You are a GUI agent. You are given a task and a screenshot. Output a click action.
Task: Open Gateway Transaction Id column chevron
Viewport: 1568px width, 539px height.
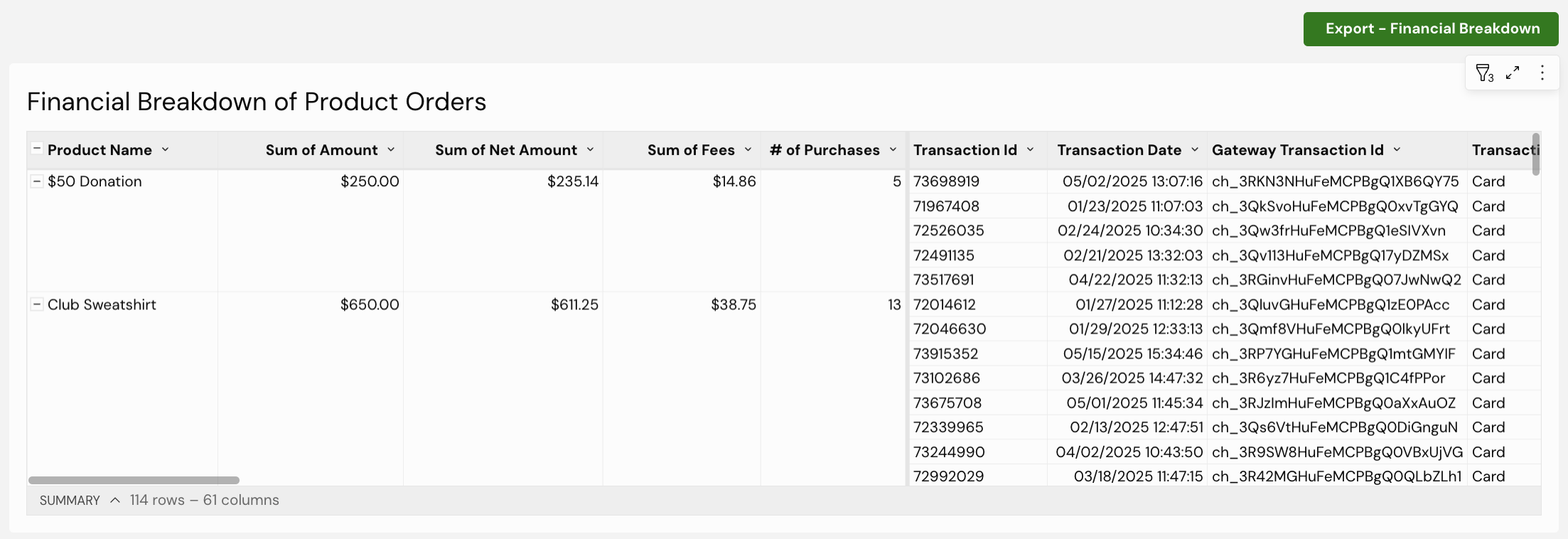click(1397, 149)
